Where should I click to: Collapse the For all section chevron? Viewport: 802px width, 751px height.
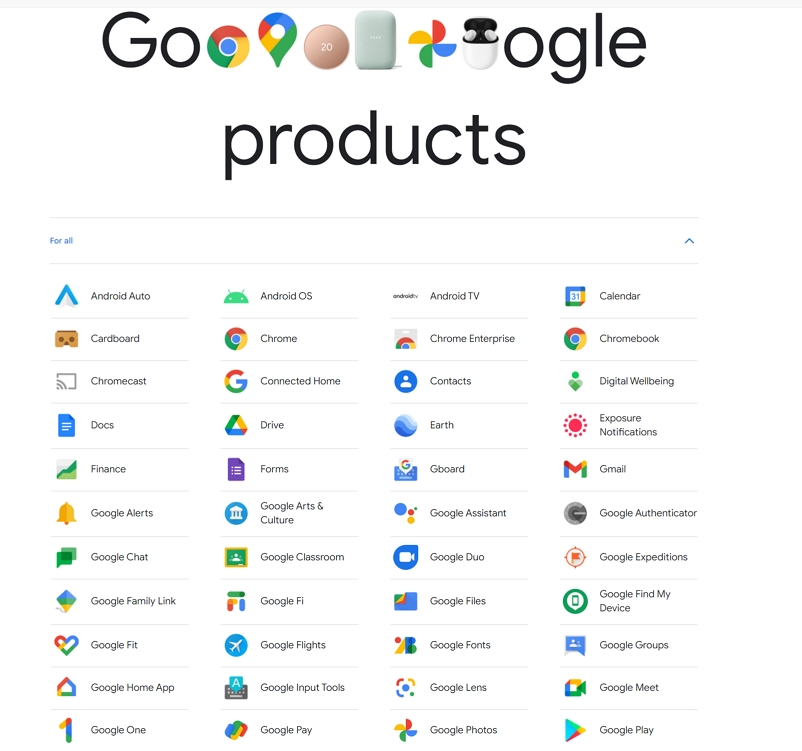coord(689,241)
